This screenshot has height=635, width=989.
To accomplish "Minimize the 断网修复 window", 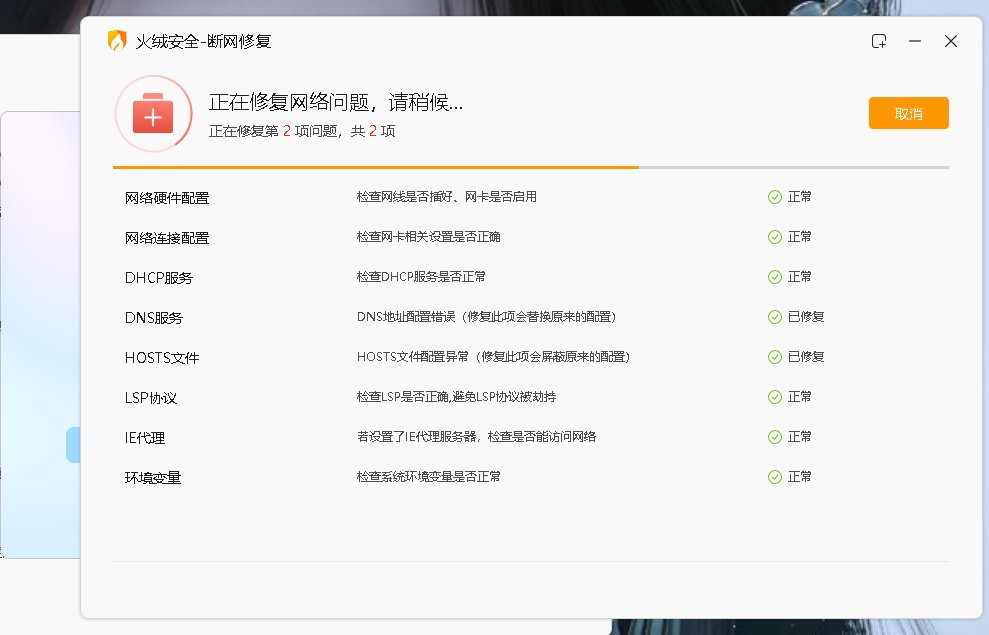I will click(915, 42).
